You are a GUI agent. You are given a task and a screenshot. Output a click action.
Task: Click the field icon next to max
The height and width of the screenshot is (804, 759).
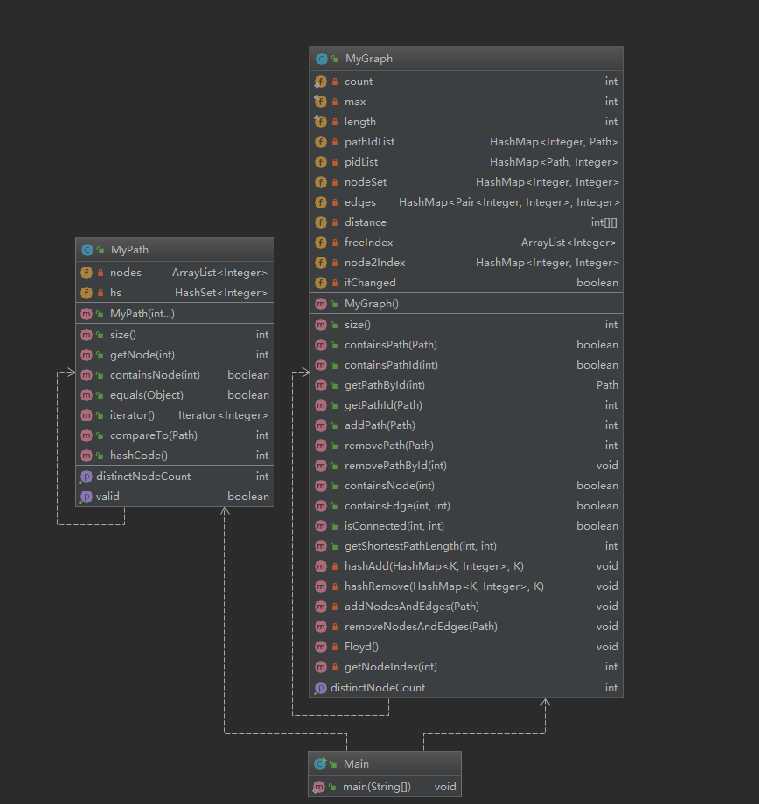[x=321, y=102]
